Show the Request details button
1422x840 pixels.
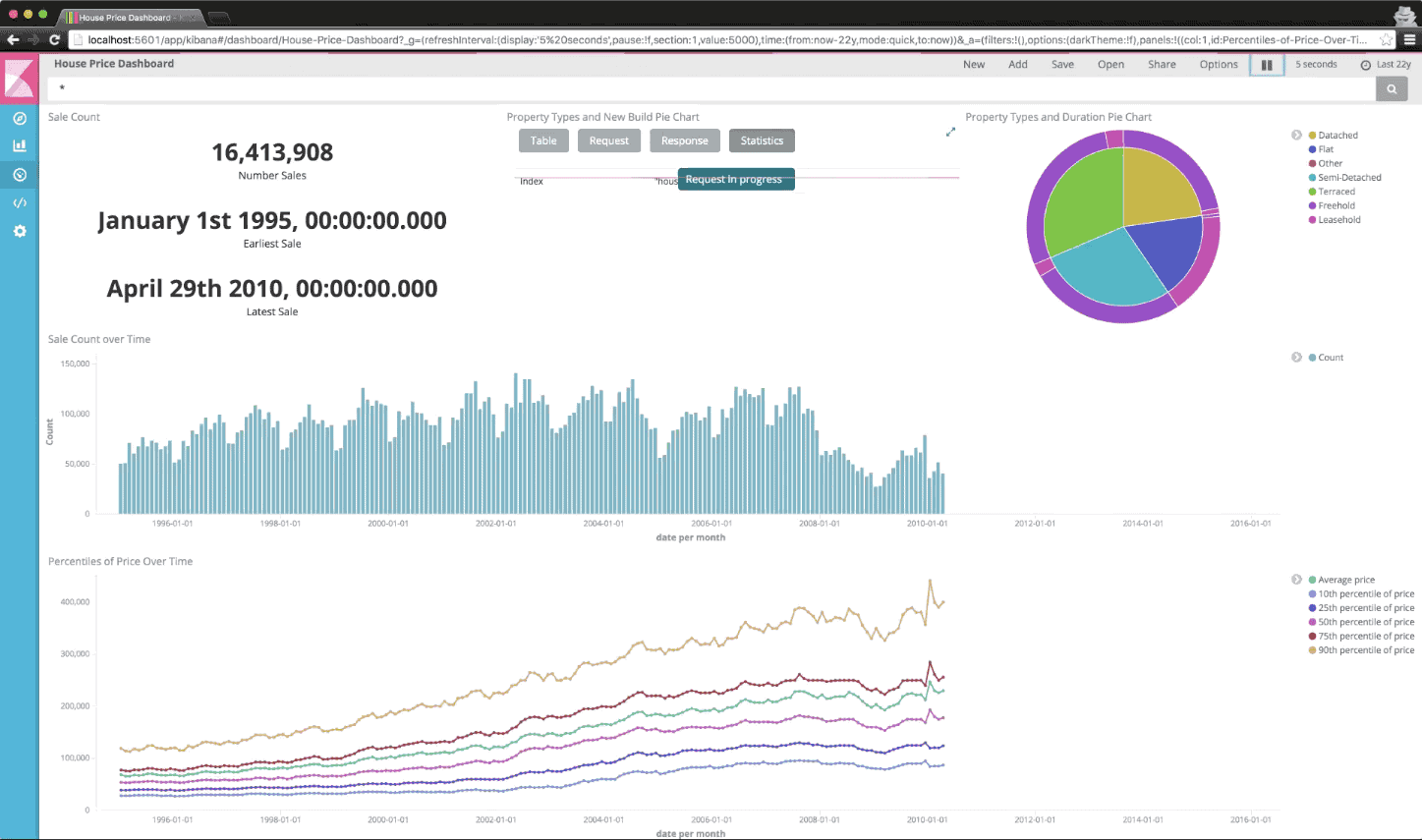pyautogui.click(x=609, y=140)
